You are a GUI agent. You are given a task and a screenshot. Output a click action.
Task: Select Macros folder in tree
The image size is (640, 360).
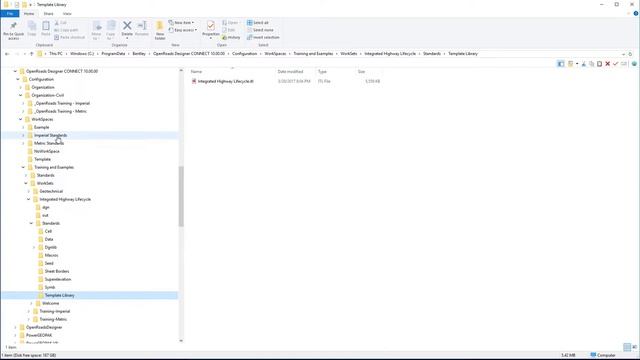coord(51,256)
